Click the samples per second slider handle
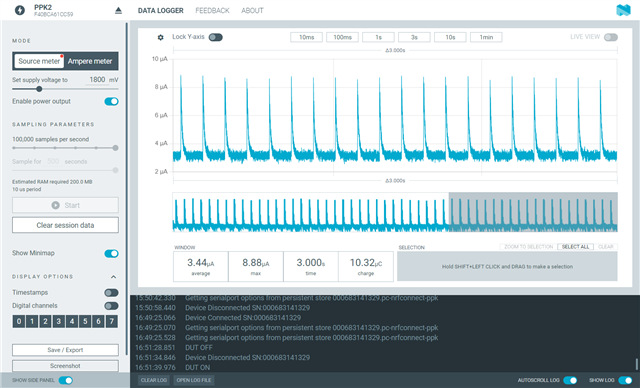The height and width of the screenshot is (388, 640). 116,148
